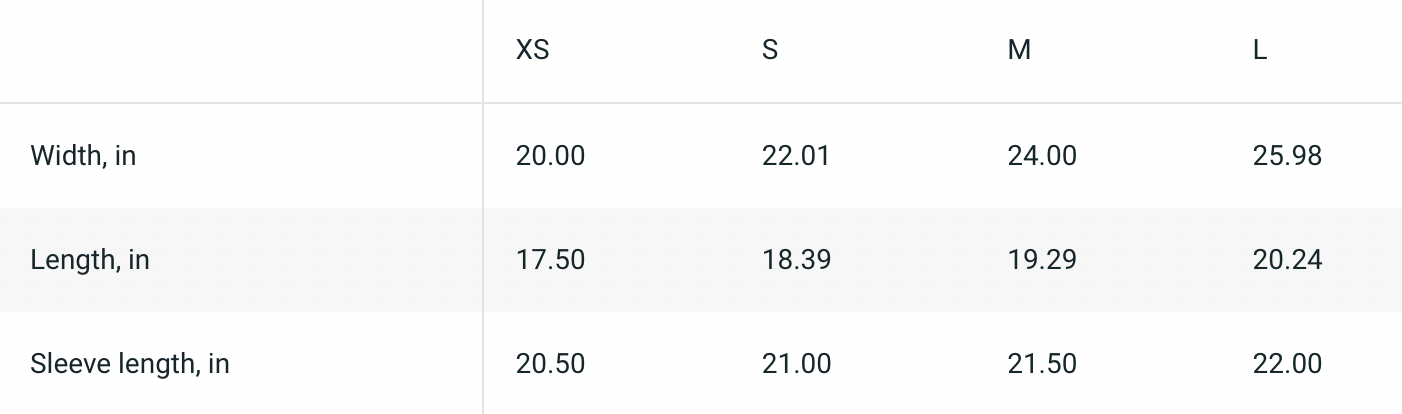
Task: Click the XS sleeve length value 20.50
Action: coord(550,364)
